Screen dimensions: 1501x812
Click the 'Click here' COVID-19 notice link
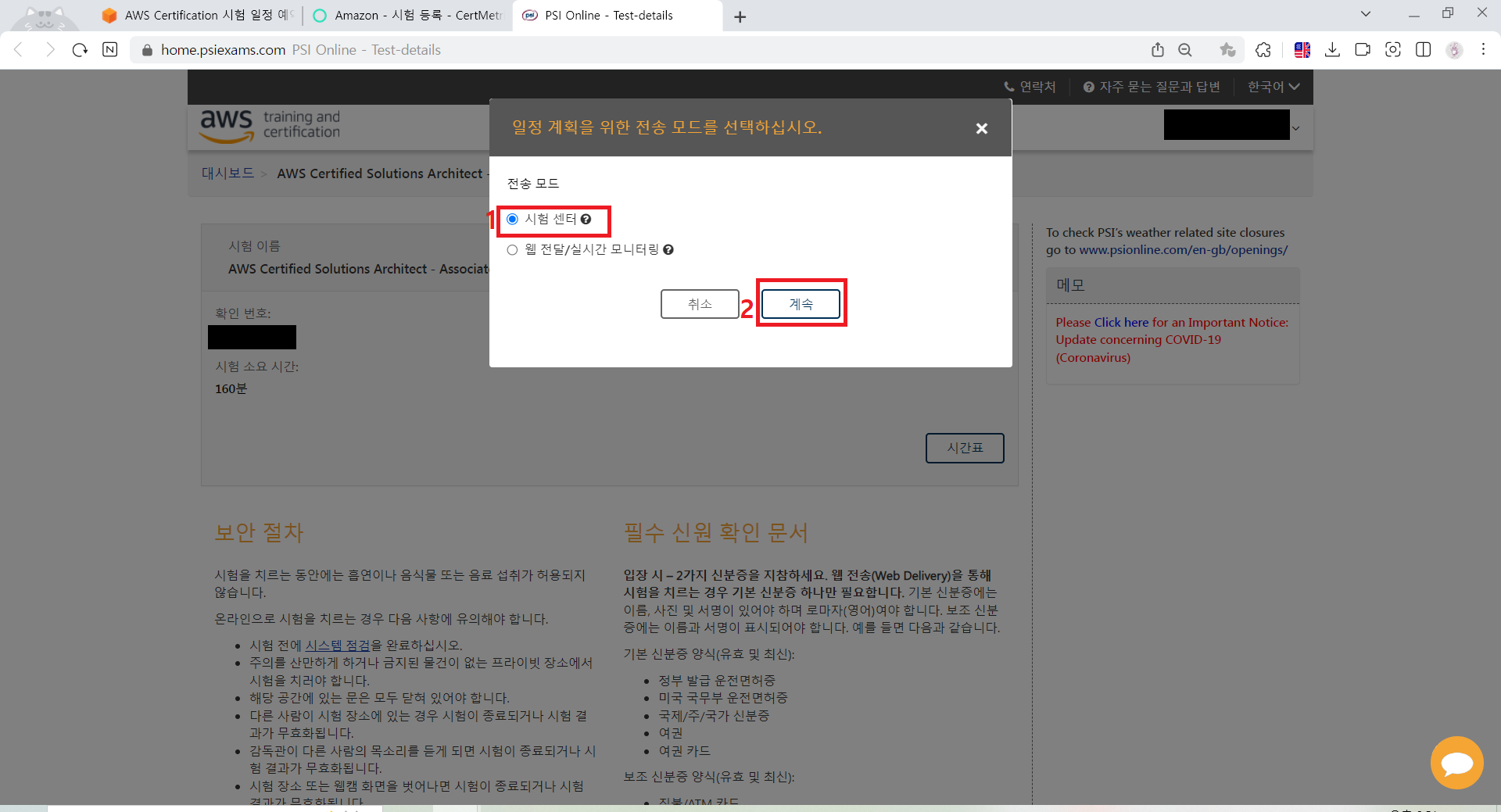1121,322
